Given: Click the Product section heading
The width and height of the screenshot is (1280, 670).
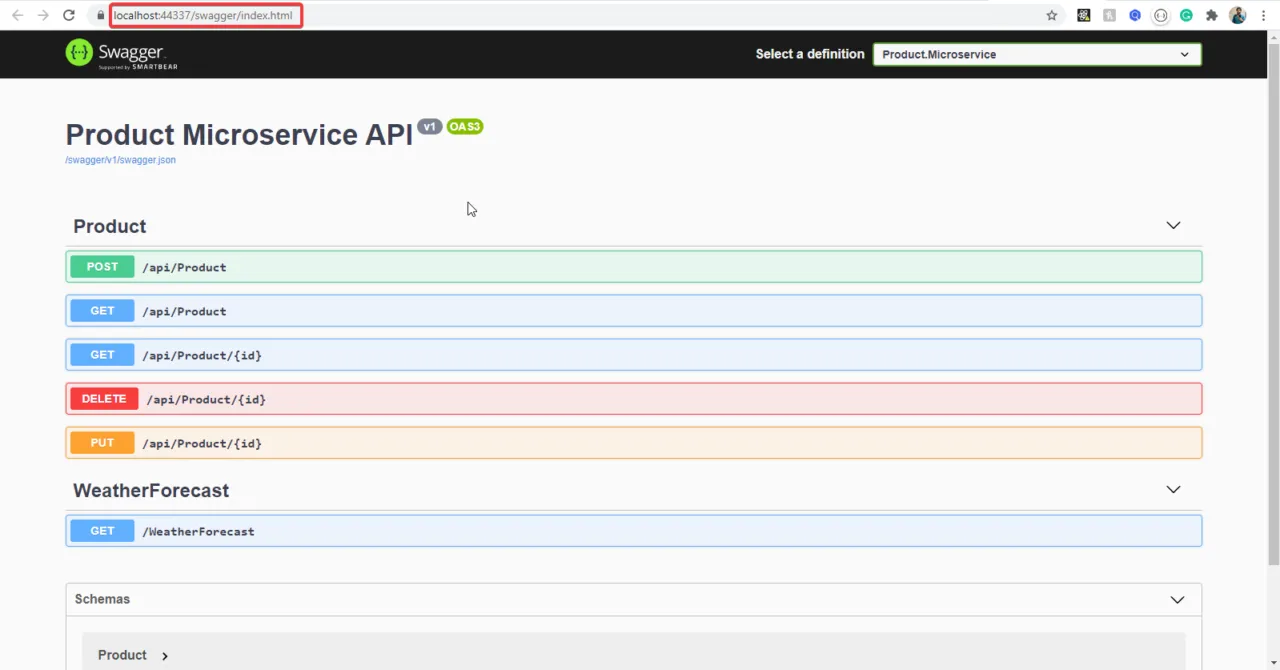Looking at the screenshot, I should tap(110, 226).
